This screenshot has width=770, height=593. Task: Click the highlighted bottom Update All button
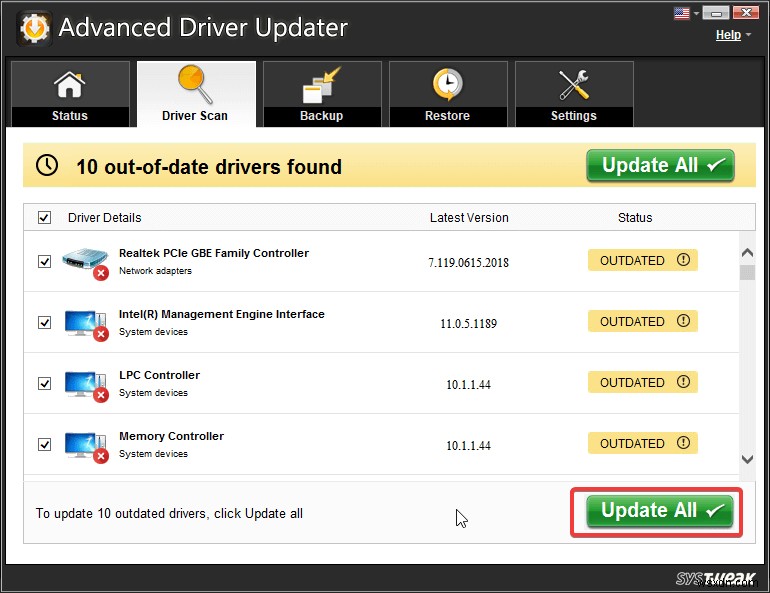pyautogui.click(x=660, y=511)
